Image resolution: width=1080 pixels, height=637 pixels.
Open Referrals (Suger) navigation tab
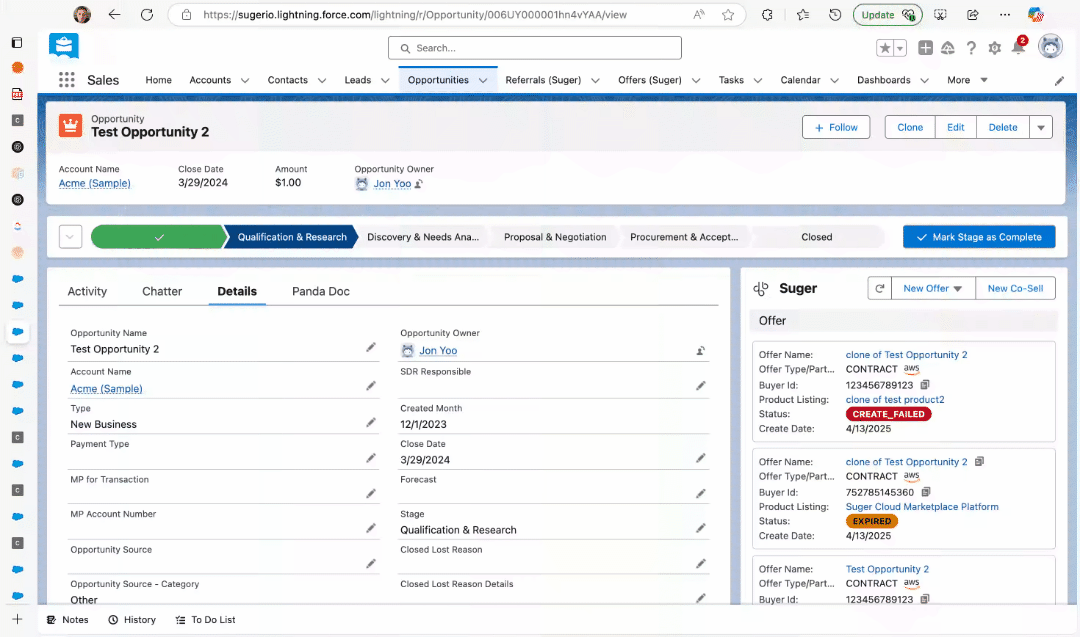[x=543, y=80]
